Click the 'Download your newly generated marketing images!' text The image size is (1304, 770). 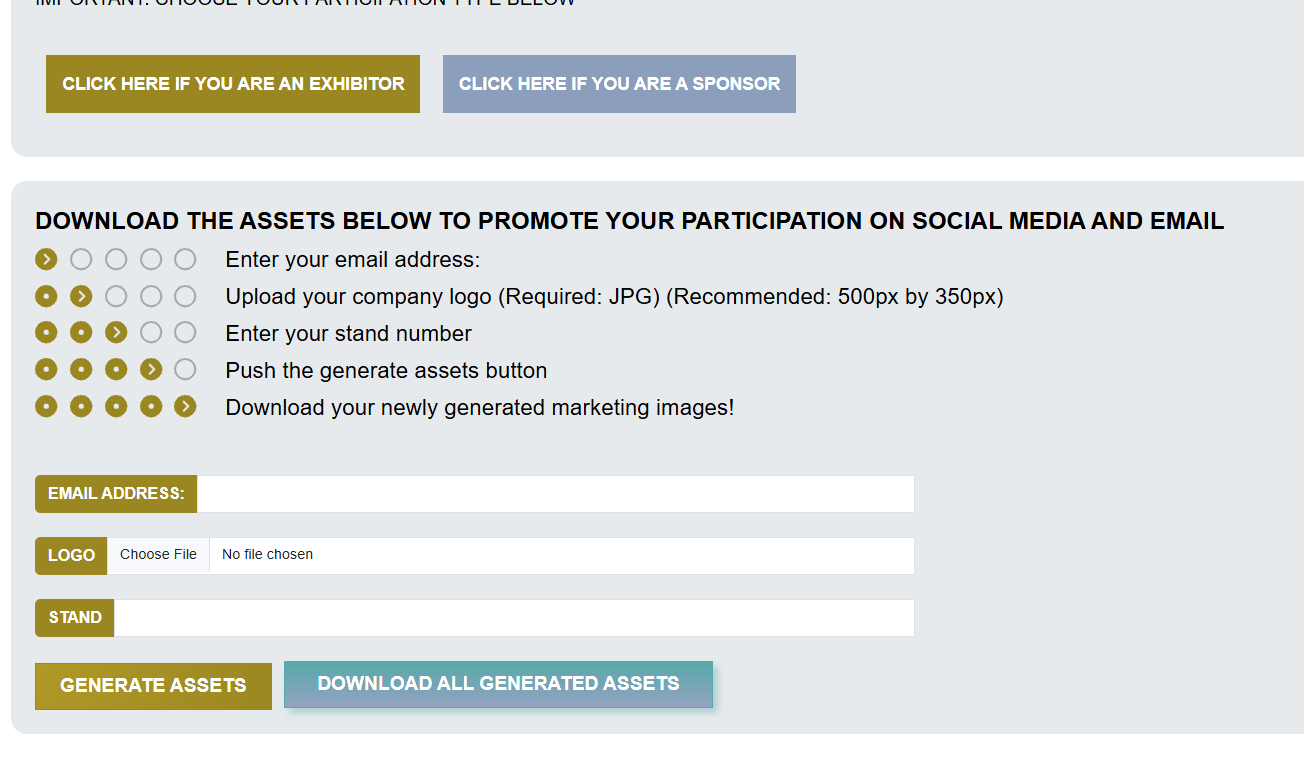click(479, 408)
